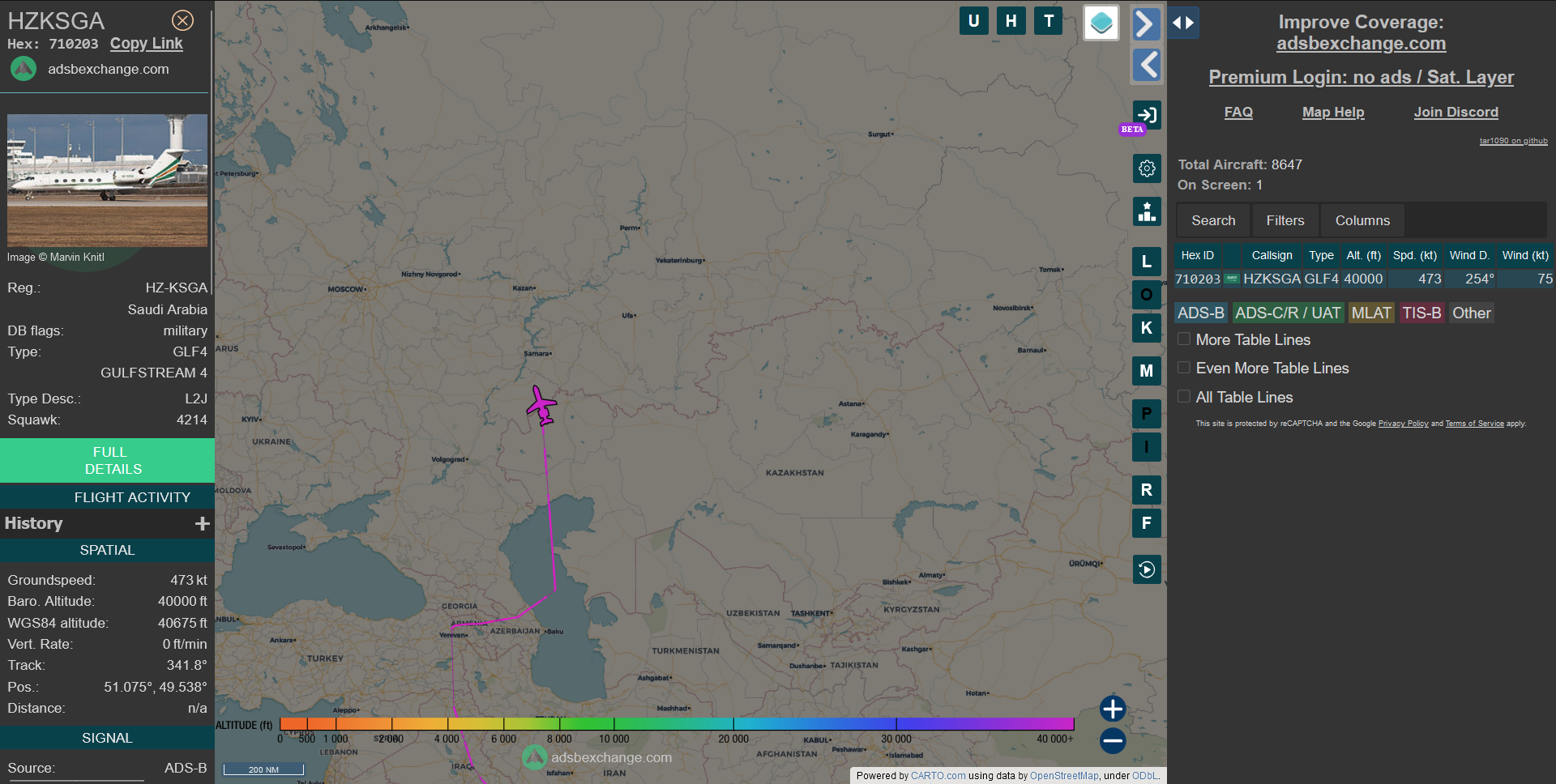1556x784 pixels.
Task: Toggle the P map button
Action: 1146,414
